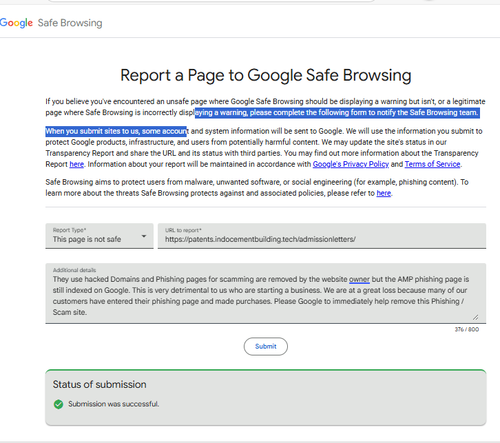Open the threats and policies 'here' link

[384, 193]
